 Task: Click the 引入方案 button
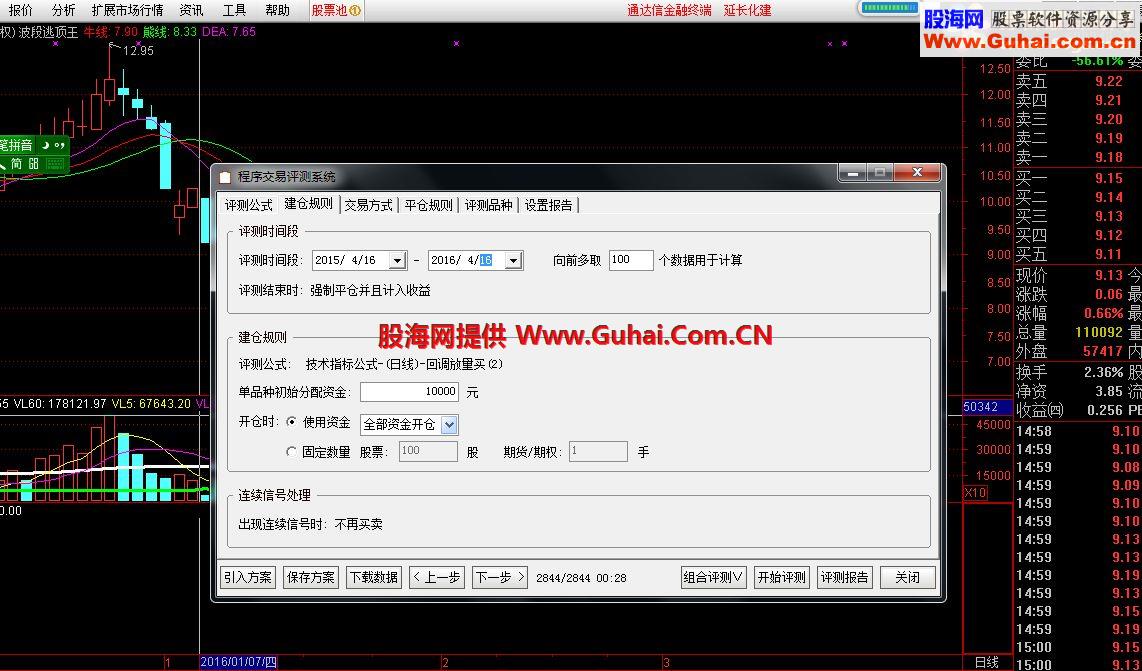(248, 578)
